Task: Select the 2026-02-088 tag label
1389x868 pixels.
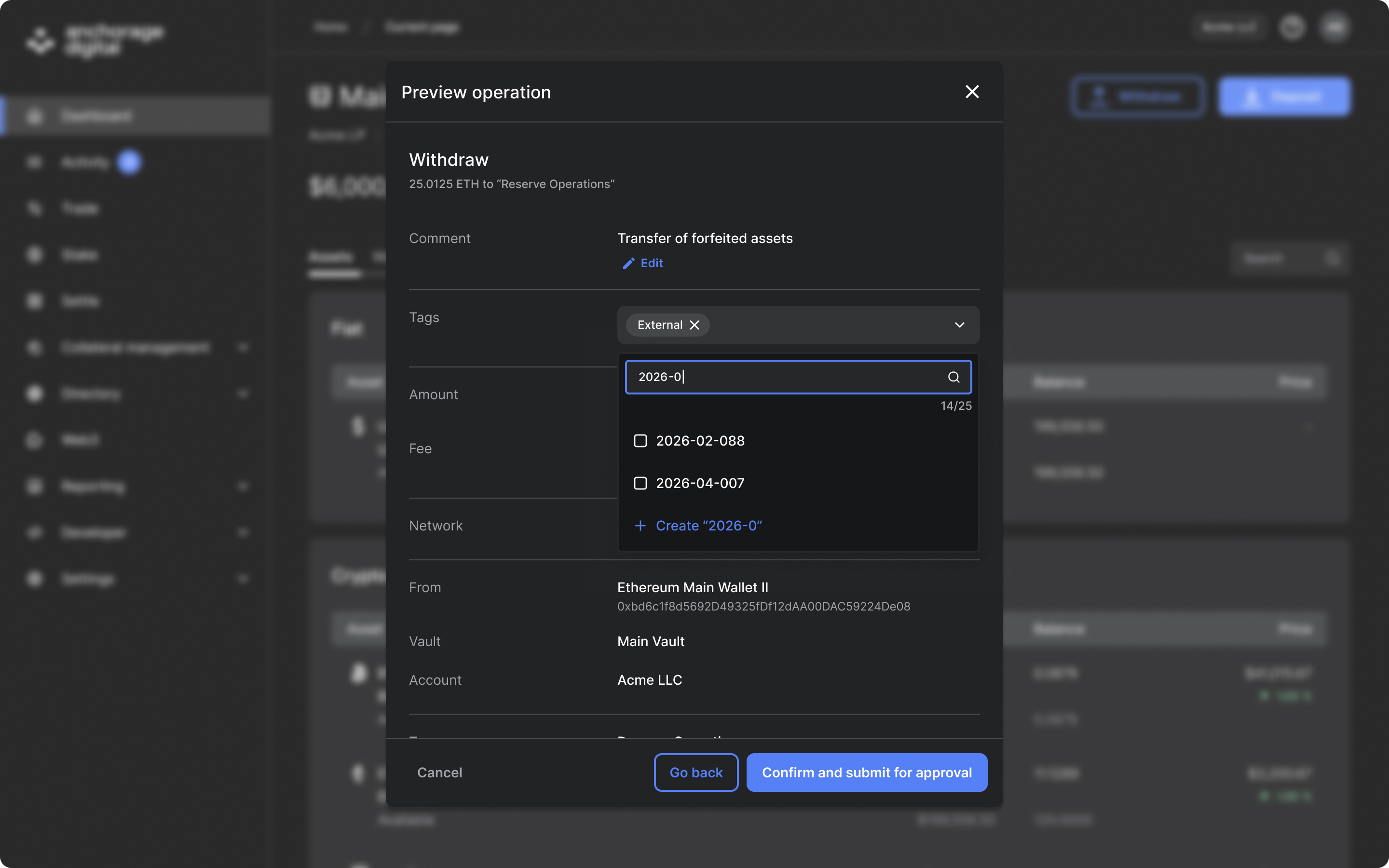Action: 700,441
